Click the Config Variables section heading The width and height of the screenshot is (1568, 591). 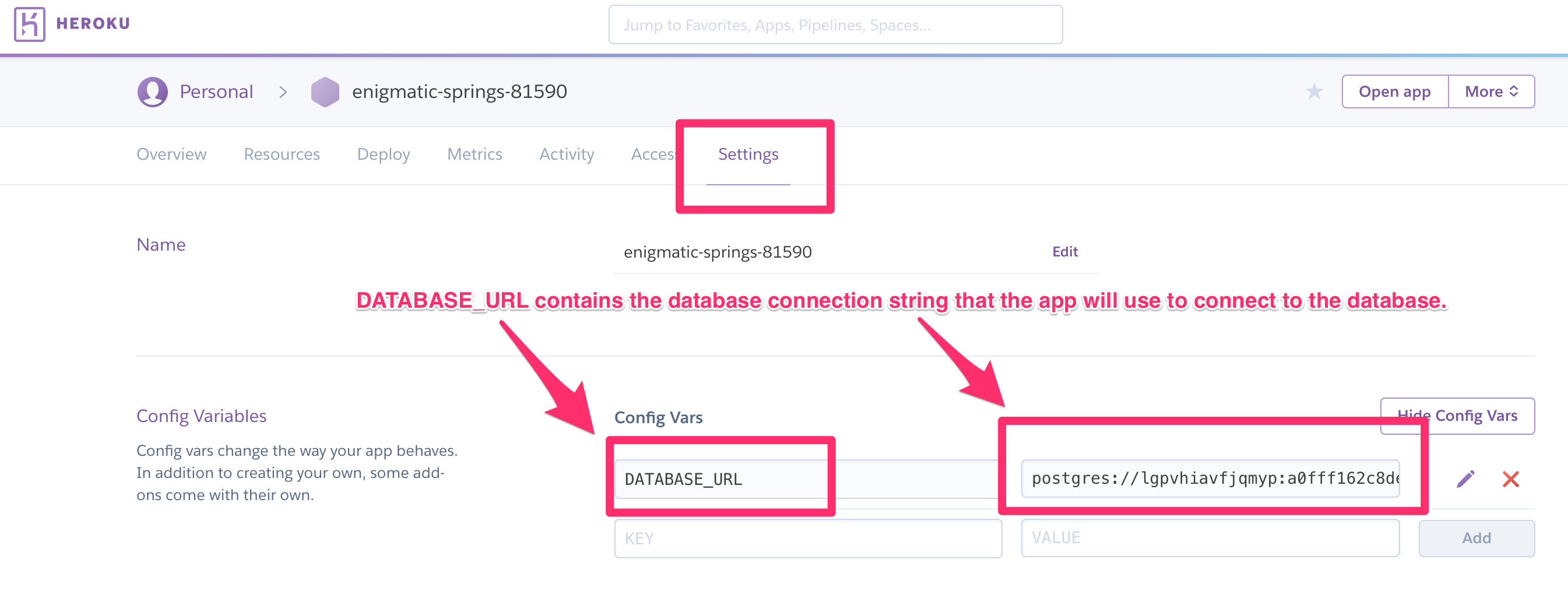click(x=202, y=416)
